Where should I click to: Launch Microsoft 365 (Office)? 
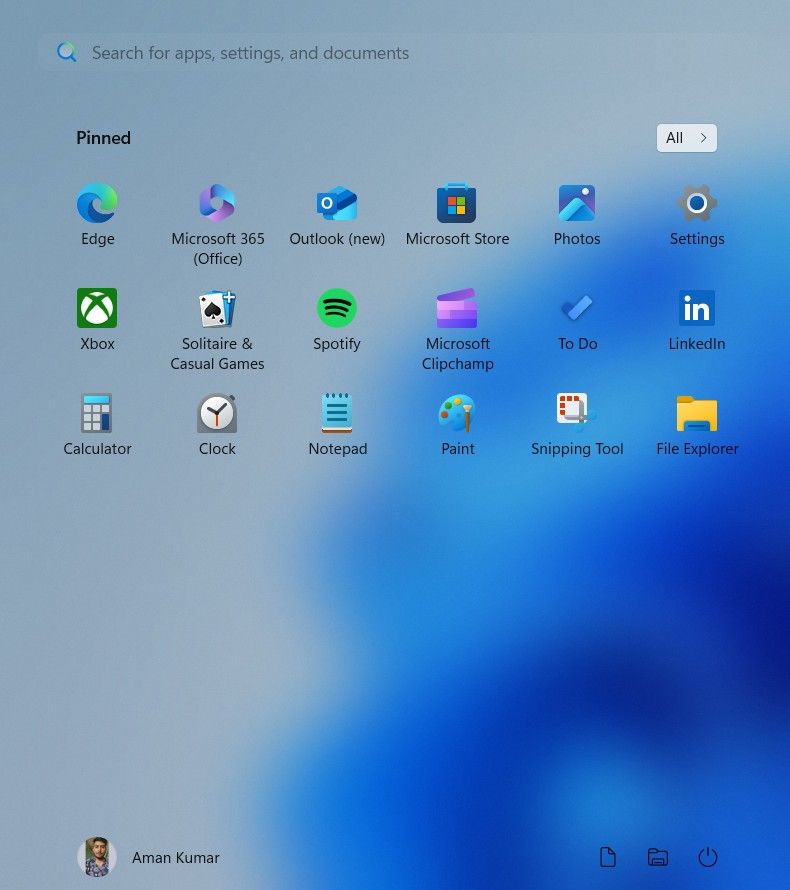(x=217, y=203)
